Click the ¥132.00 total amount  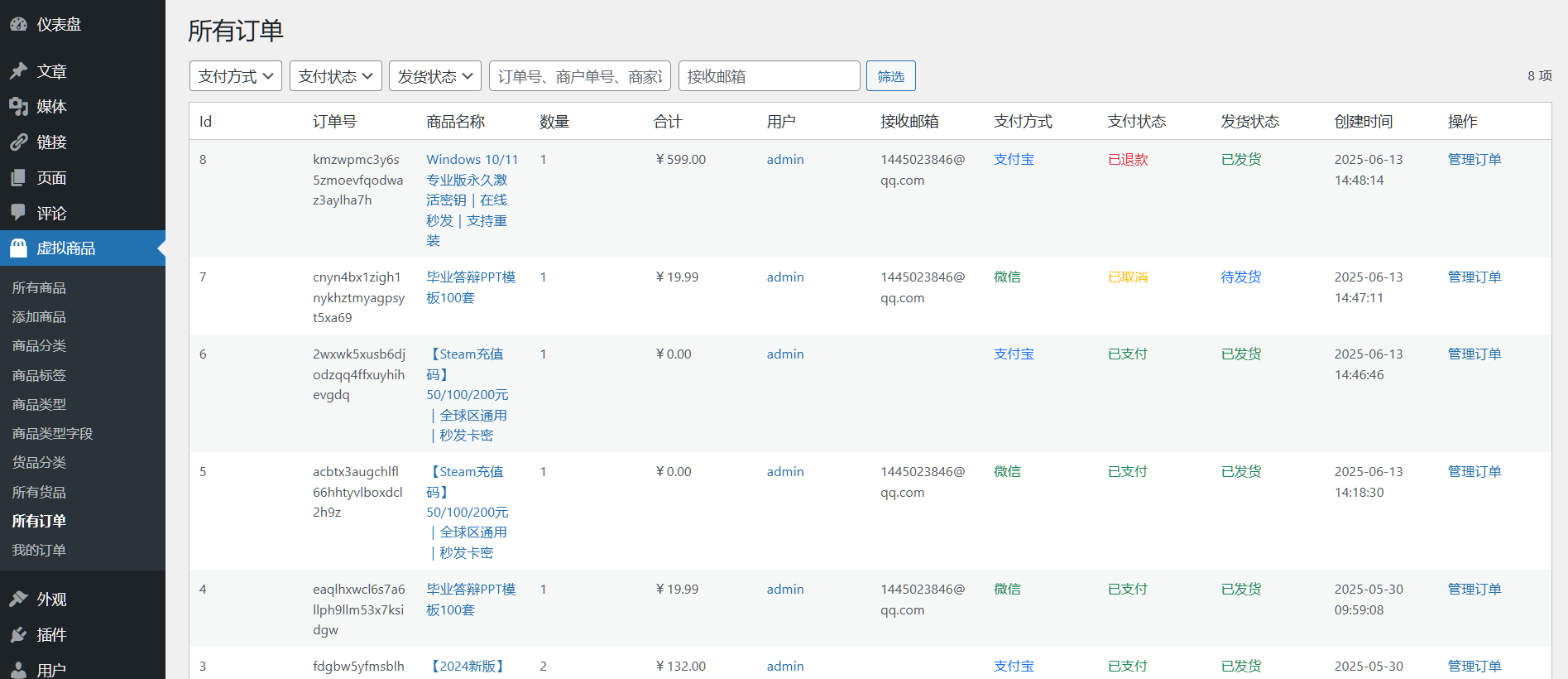680,666
